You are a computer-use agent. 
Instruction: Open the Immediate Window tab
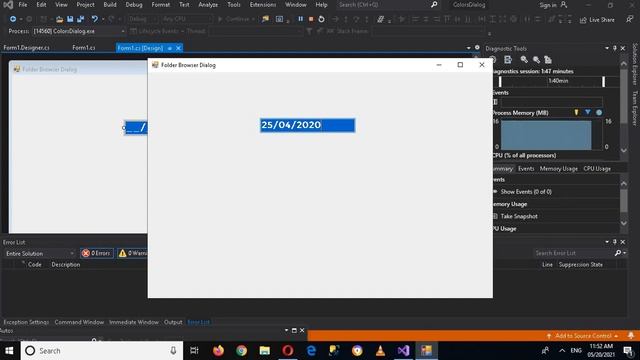[133, 322]
